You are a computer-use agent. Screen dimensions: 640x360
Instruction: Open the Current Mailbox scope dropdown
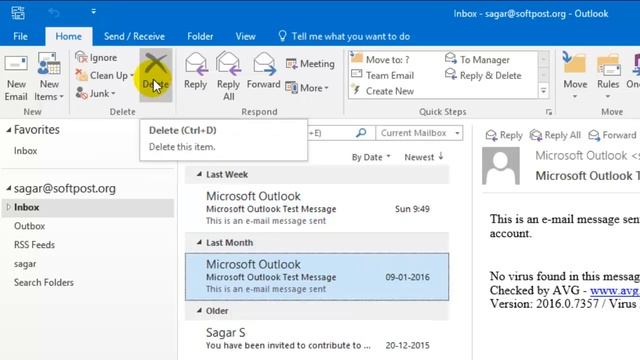coord(419,133)
